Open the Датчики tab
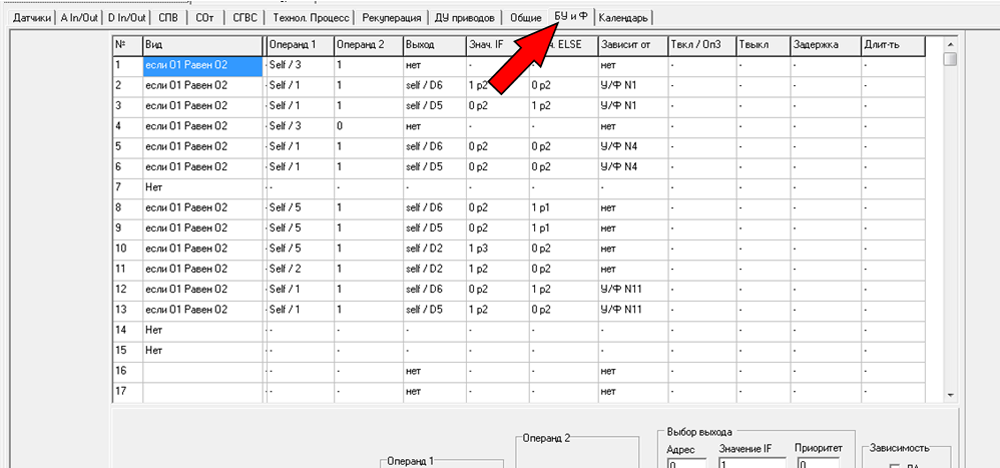1000x468 pixels. pyautogui.click(x=27, y=18)
